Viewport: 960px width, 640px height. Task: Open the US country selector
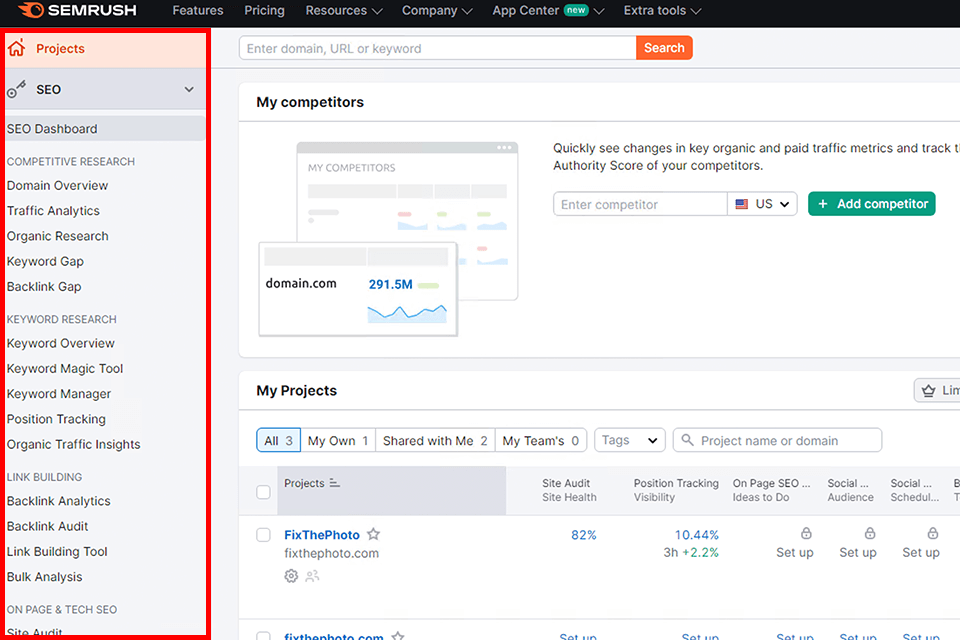(x=762, y=204)
